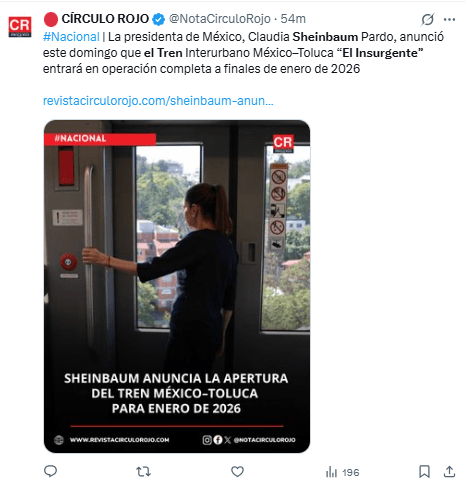
Task: Click the Grok explain-post icon
Action: tap(427, 19)
